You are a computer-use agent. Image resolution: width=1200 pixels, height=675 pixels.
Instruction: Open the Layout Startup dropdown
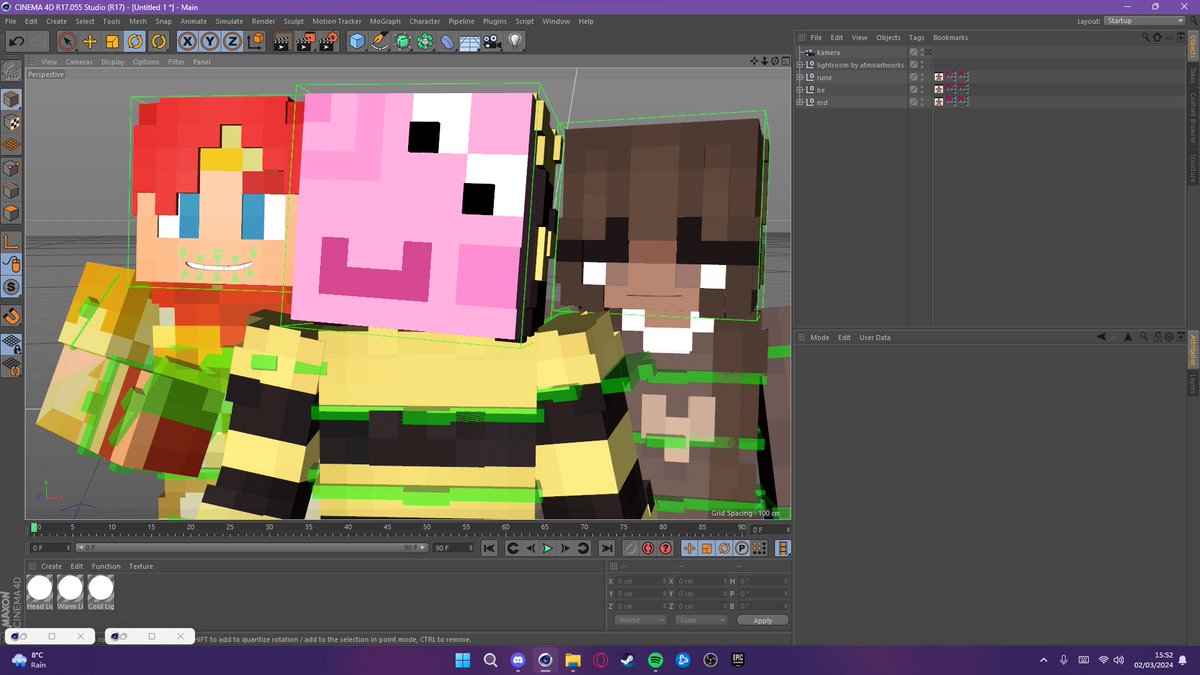[x=1144, y=21]
